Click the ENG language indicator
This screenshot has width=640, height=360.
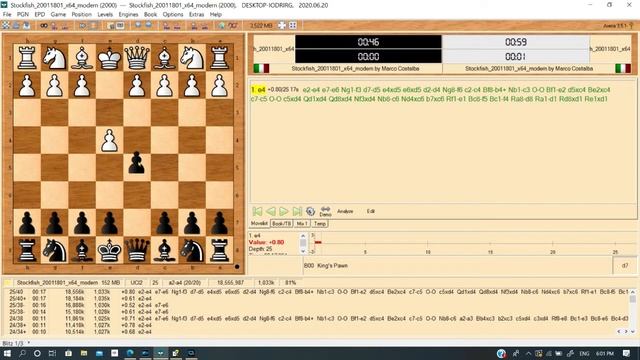click(x=584, y=353)
